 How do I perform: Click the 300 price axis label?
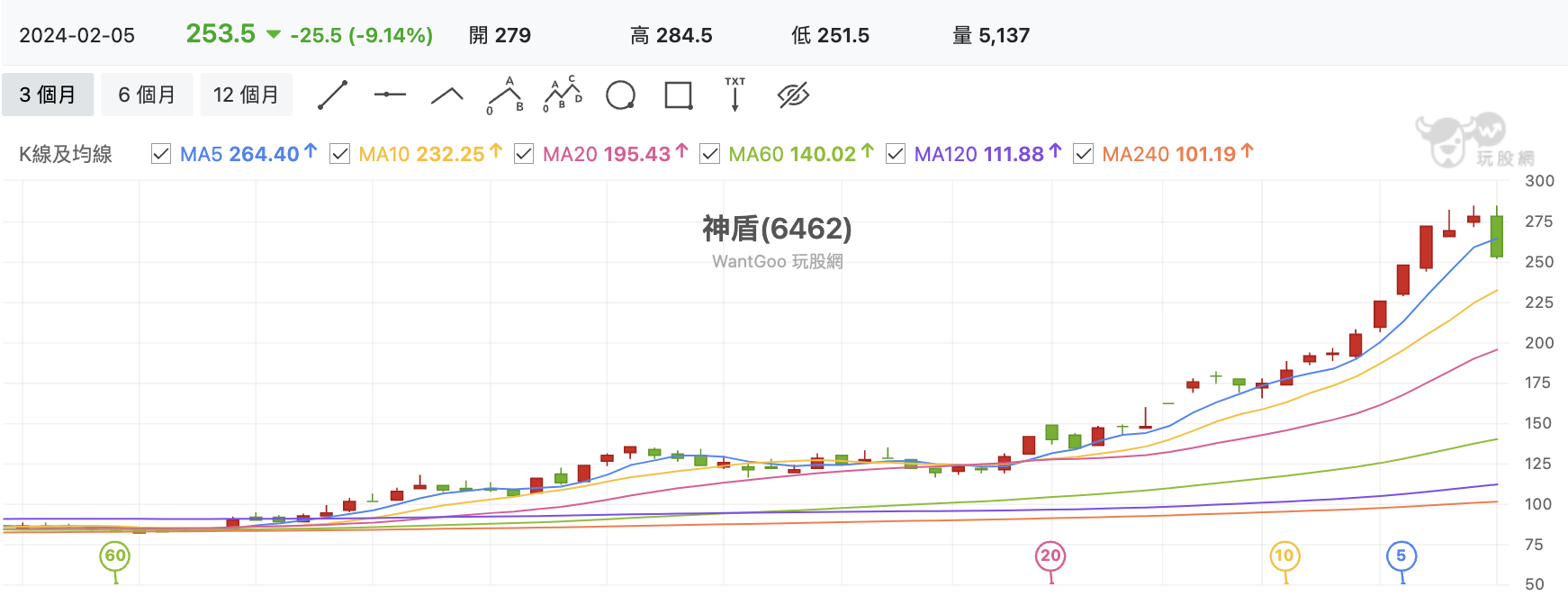coord(1539,181)
